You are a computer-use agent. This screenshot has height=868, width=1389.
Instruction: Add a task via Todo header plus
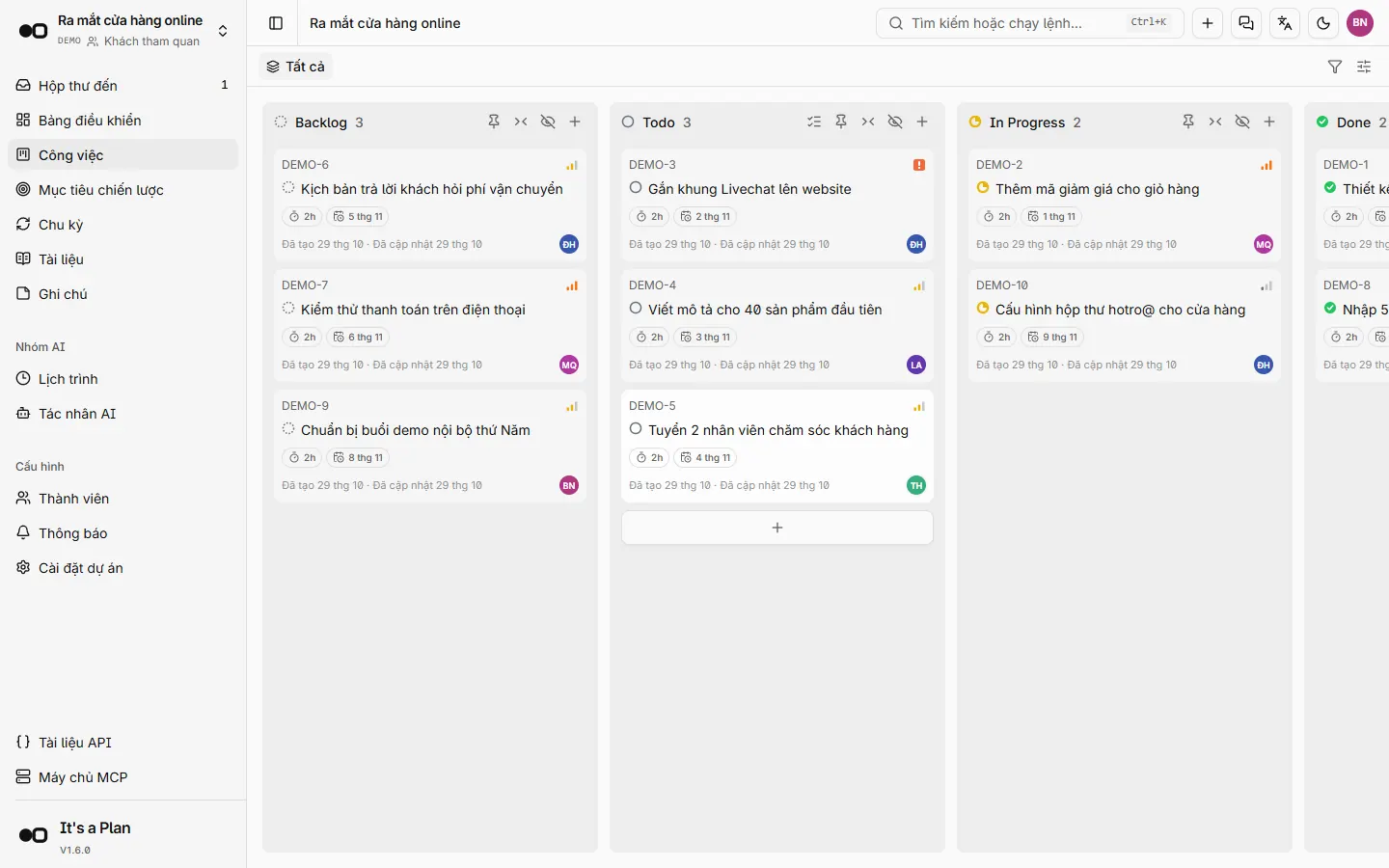pyautogui.click(x=922, y=122)
